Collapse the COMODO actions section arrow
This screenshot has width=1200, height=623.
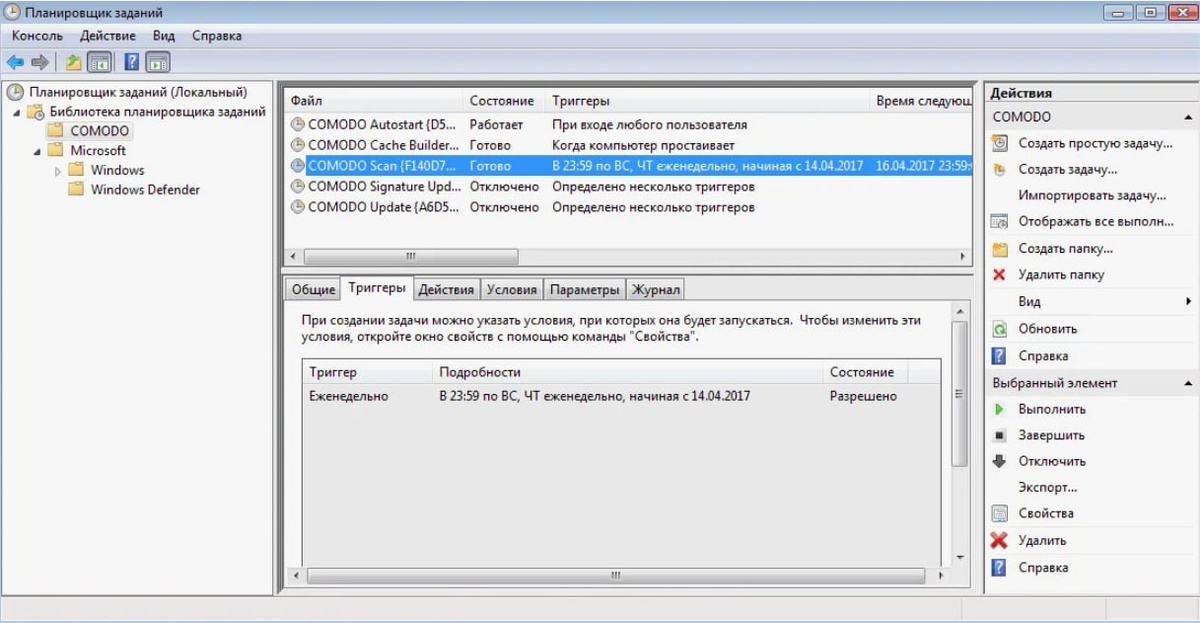(1188, 117)
